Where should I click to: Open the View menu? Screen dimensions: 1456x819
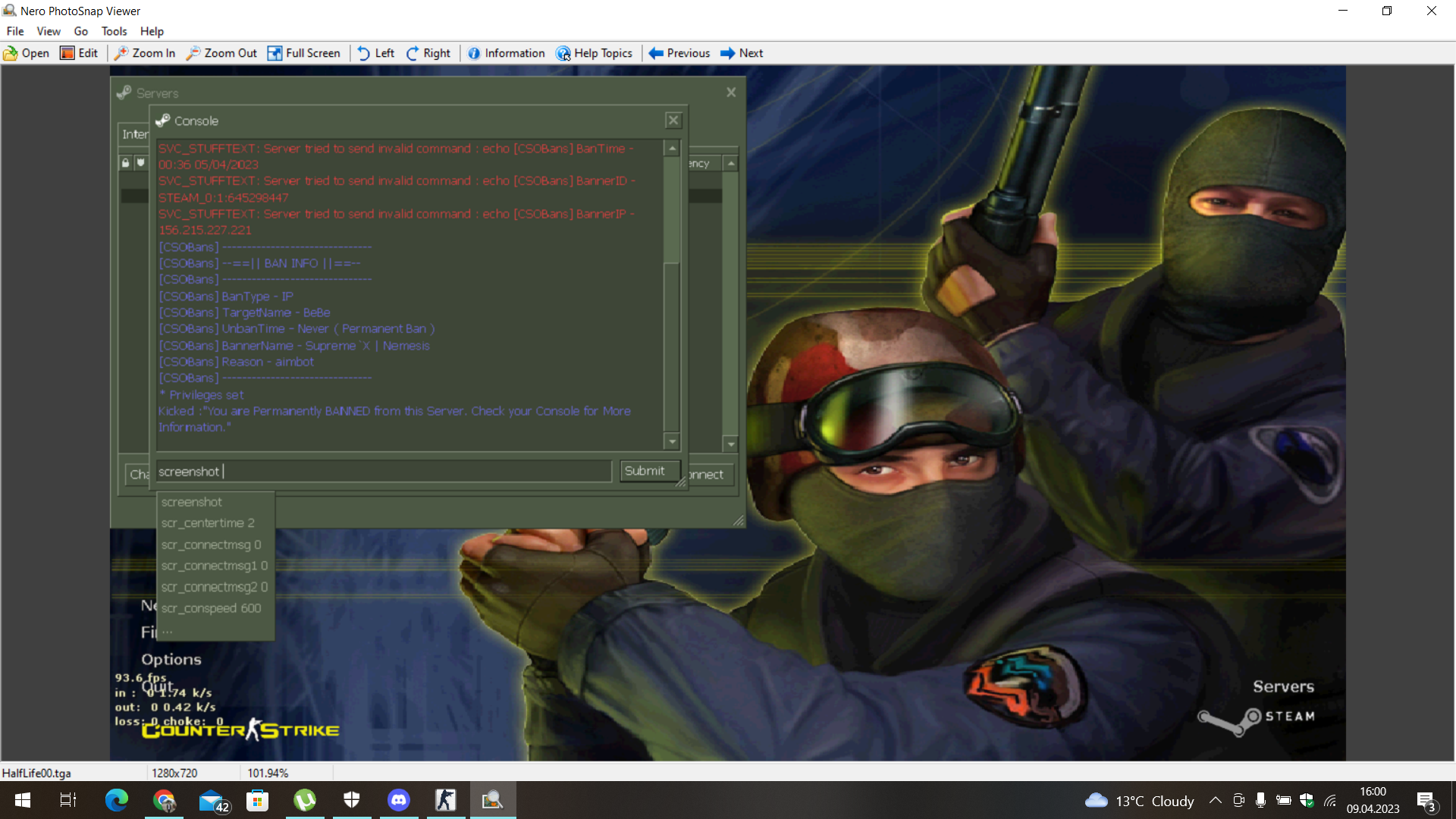click(x=49, y=31)
